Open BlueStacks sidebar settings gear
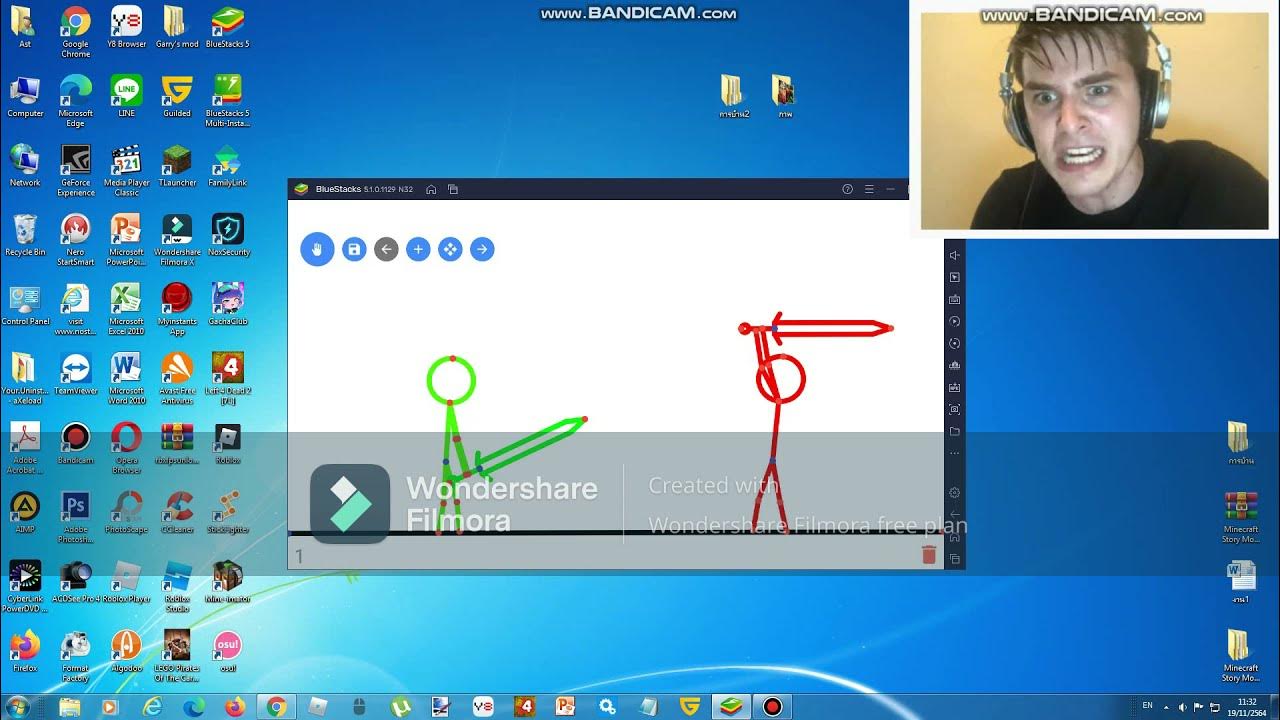Image resolution: width=1280 pixels, height=720 pixels. click(x=955, y=492)
